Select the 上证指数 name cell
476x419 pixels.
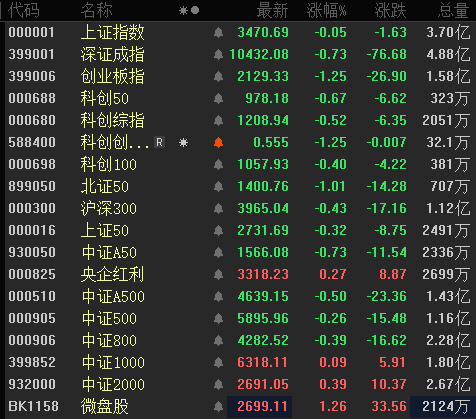113,33
